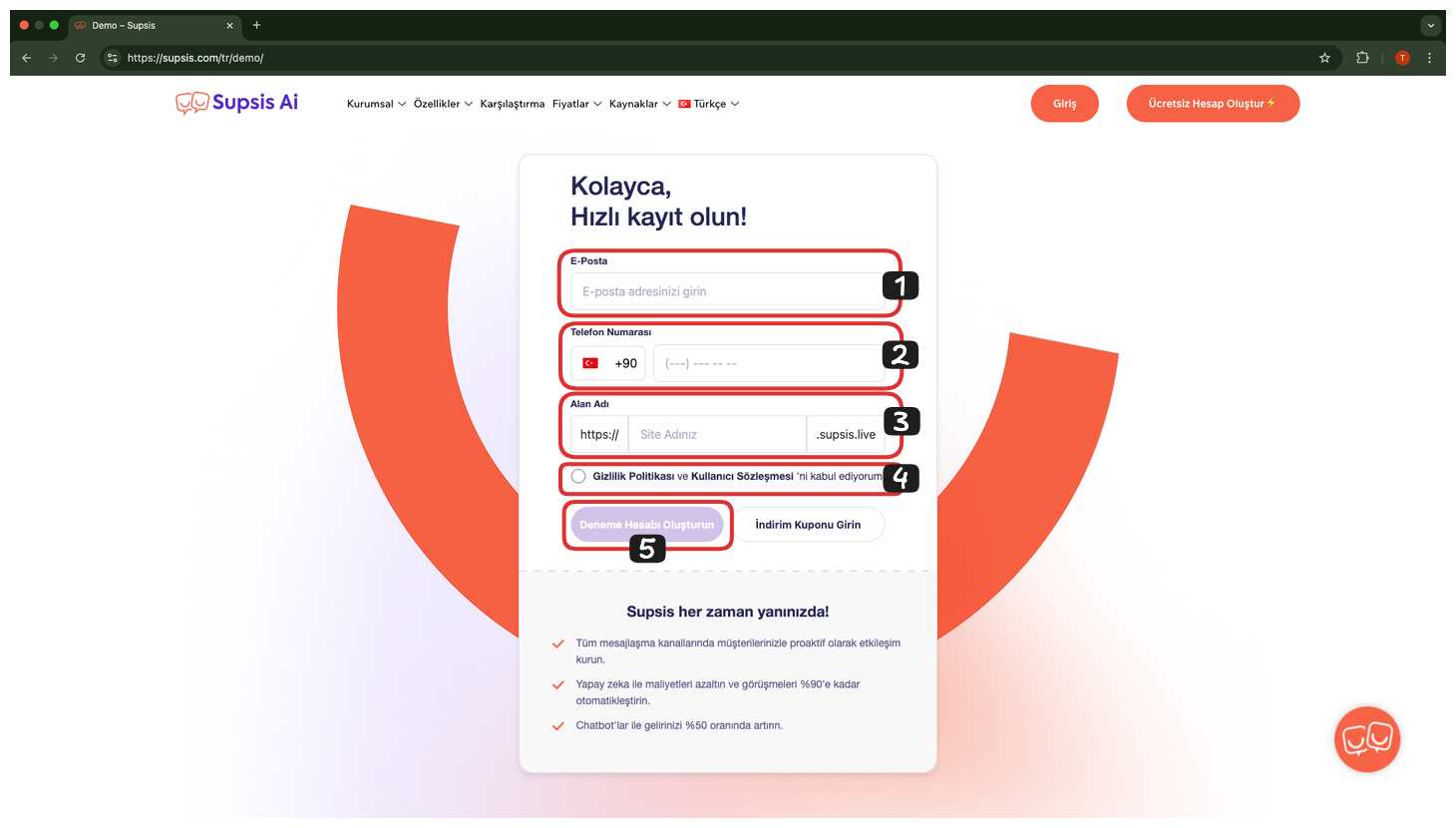Open the Supsis chat widget bubble
1456x828 pixels.
coord(1367,739)
